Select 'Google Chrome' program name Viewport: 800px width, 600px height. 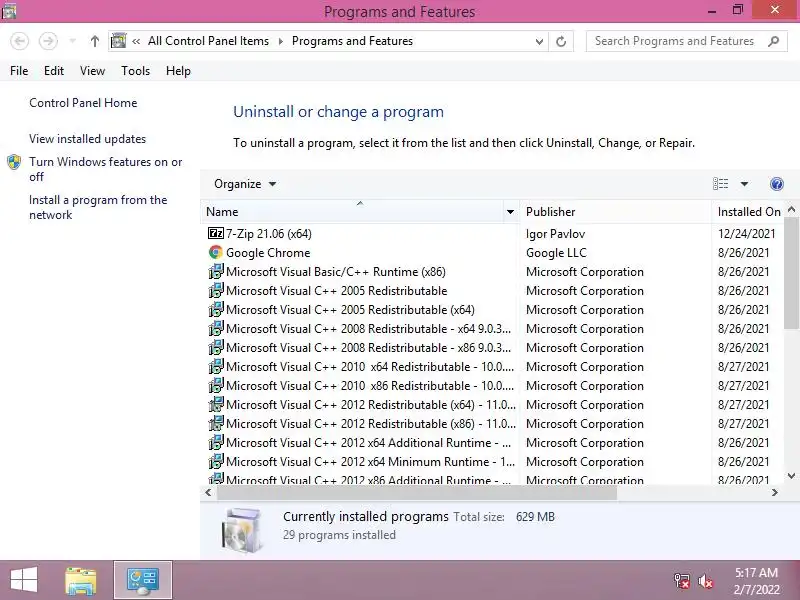tap(268, 253)
